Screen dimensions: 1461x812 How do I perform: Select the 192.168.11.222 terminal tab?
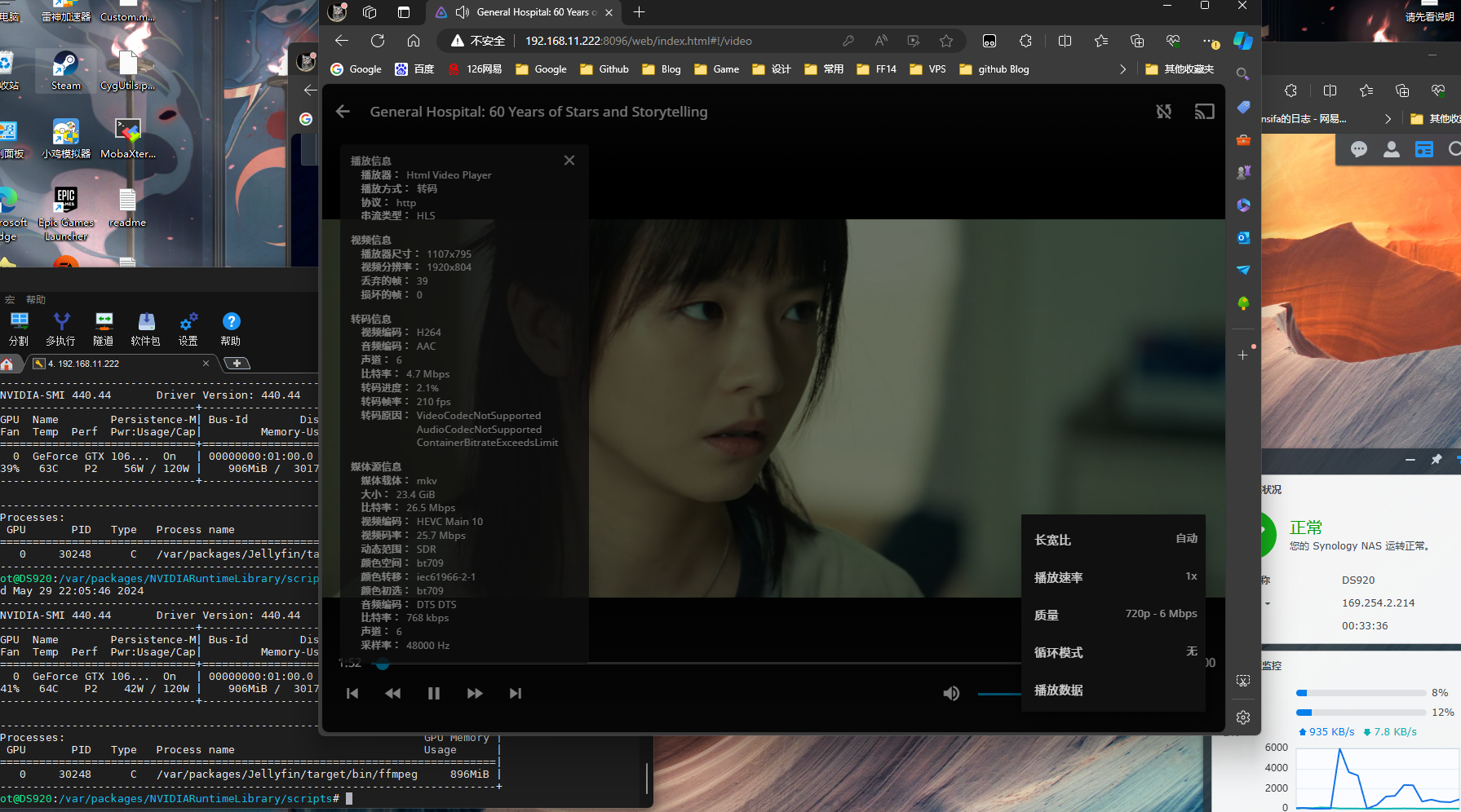(x=118, y=364)
